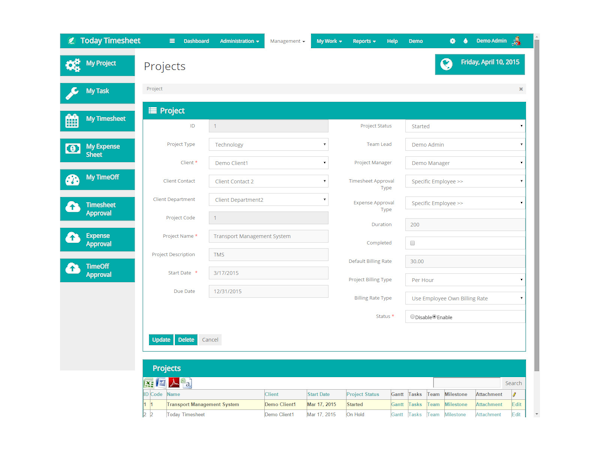The height and width of the screenshot is (450, 600).
Task: Click the My Expense Sheet money icon
Action: coord(72,150)
